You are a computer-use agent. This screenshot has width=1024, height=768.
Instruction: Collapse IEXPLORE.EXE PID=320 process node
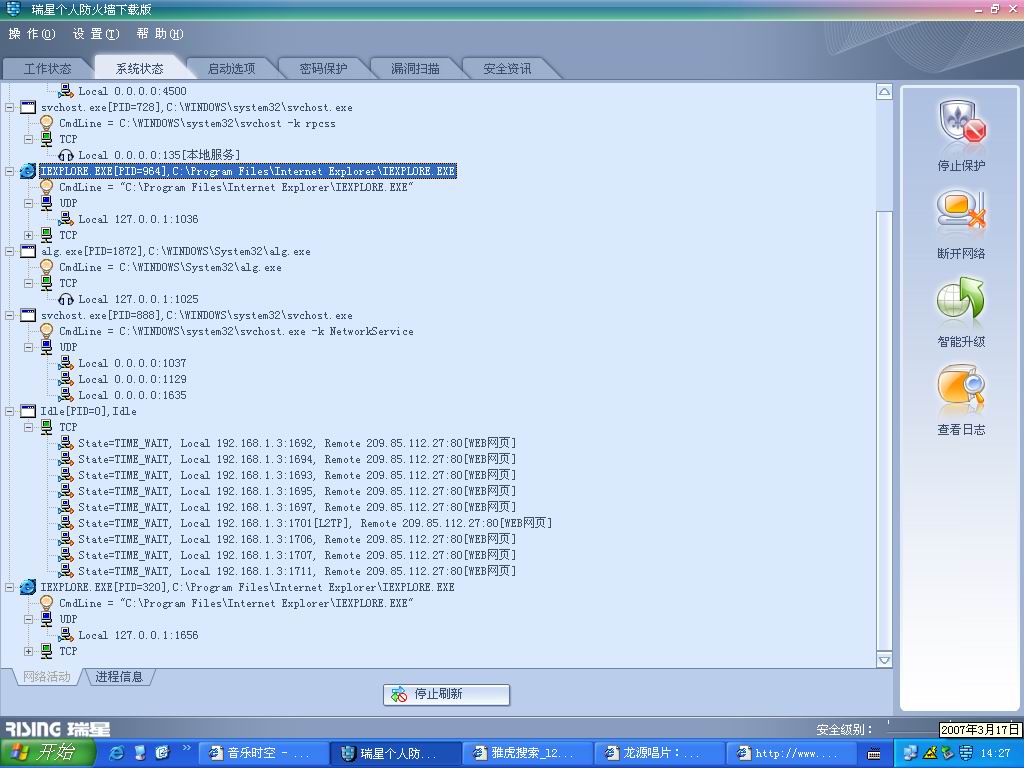click(10, 587)
